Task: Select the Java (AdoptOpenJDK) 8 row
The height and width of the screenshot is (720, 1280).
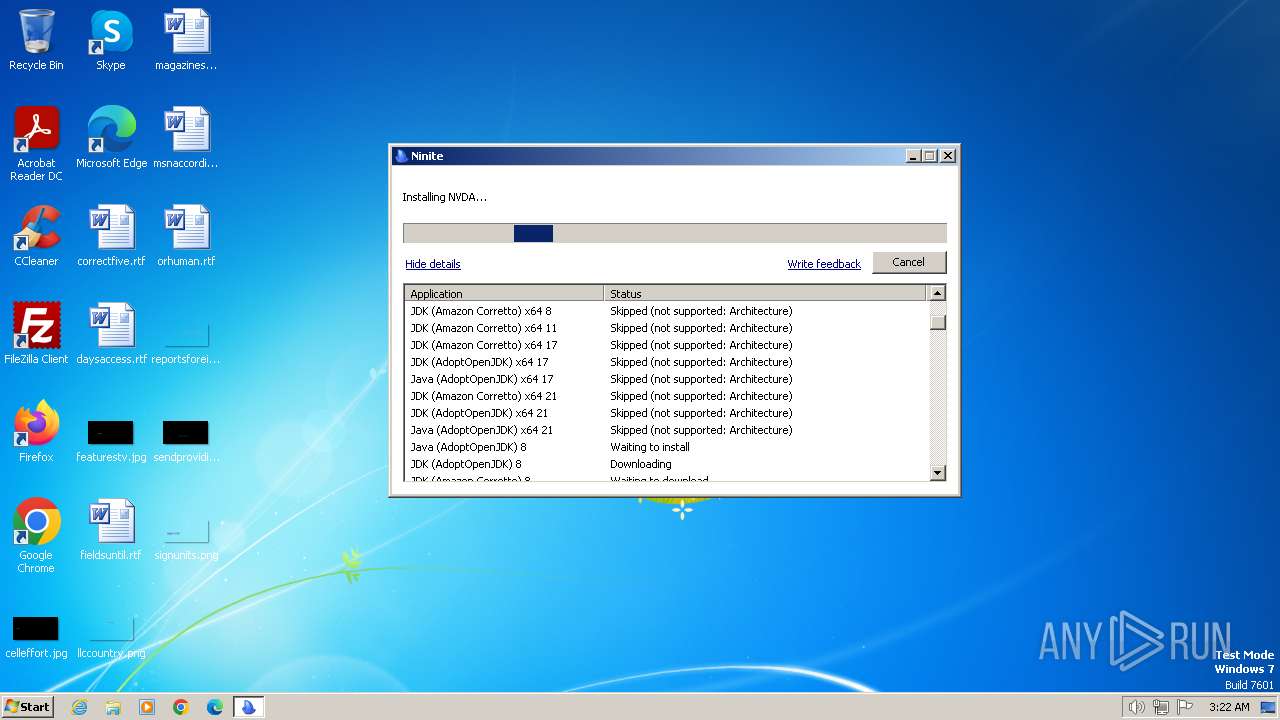Action: 666,447
